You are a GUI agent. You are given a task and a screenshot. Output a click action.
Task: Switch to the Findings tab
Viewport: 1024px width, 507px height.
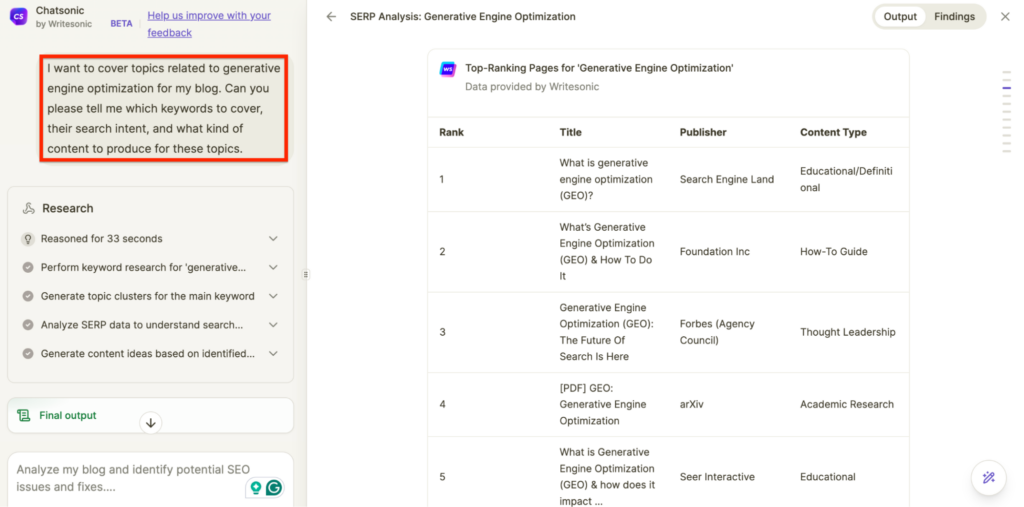[954, 17]
